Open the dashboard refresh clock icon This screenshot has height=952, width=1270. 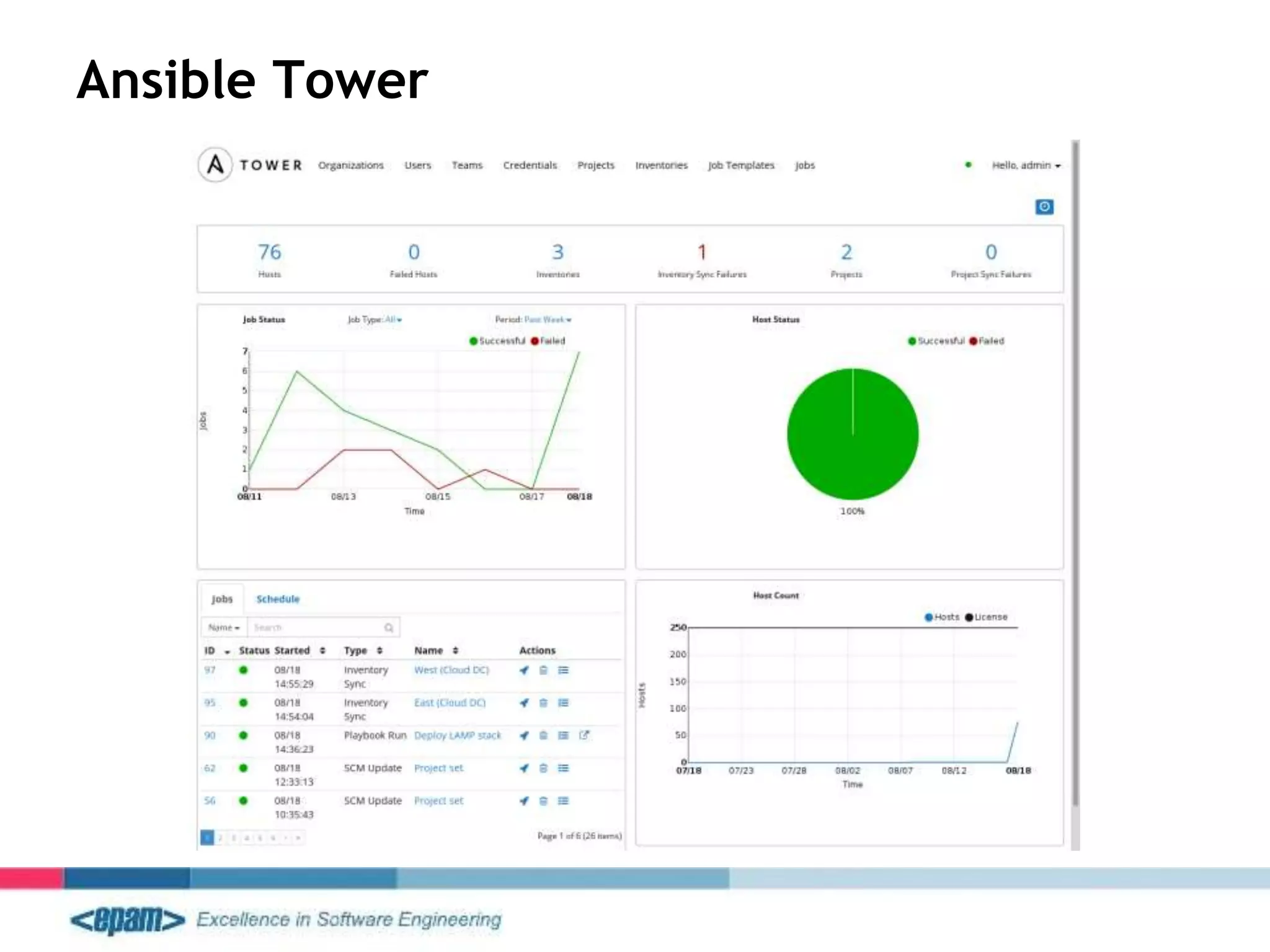coord(1044,207)
